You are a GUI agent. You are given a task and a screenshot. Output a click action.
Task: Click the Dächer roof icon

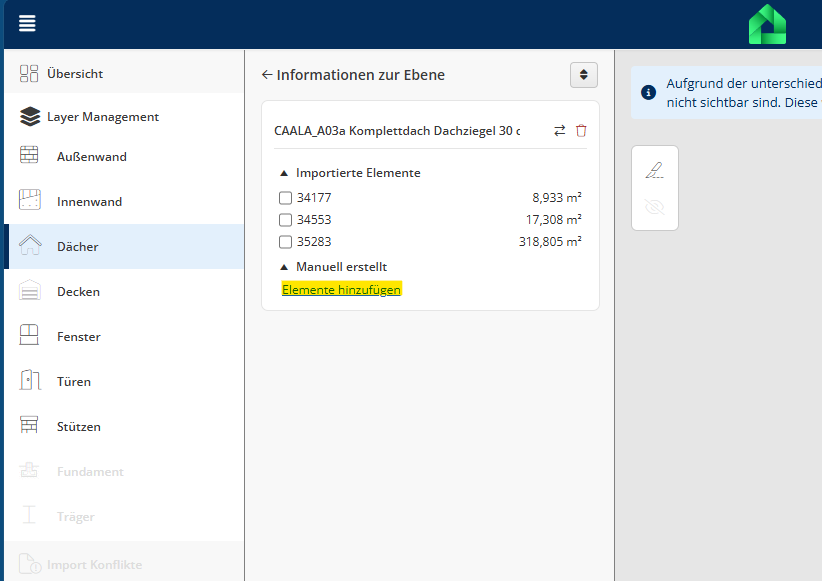(x=30, y=244)
